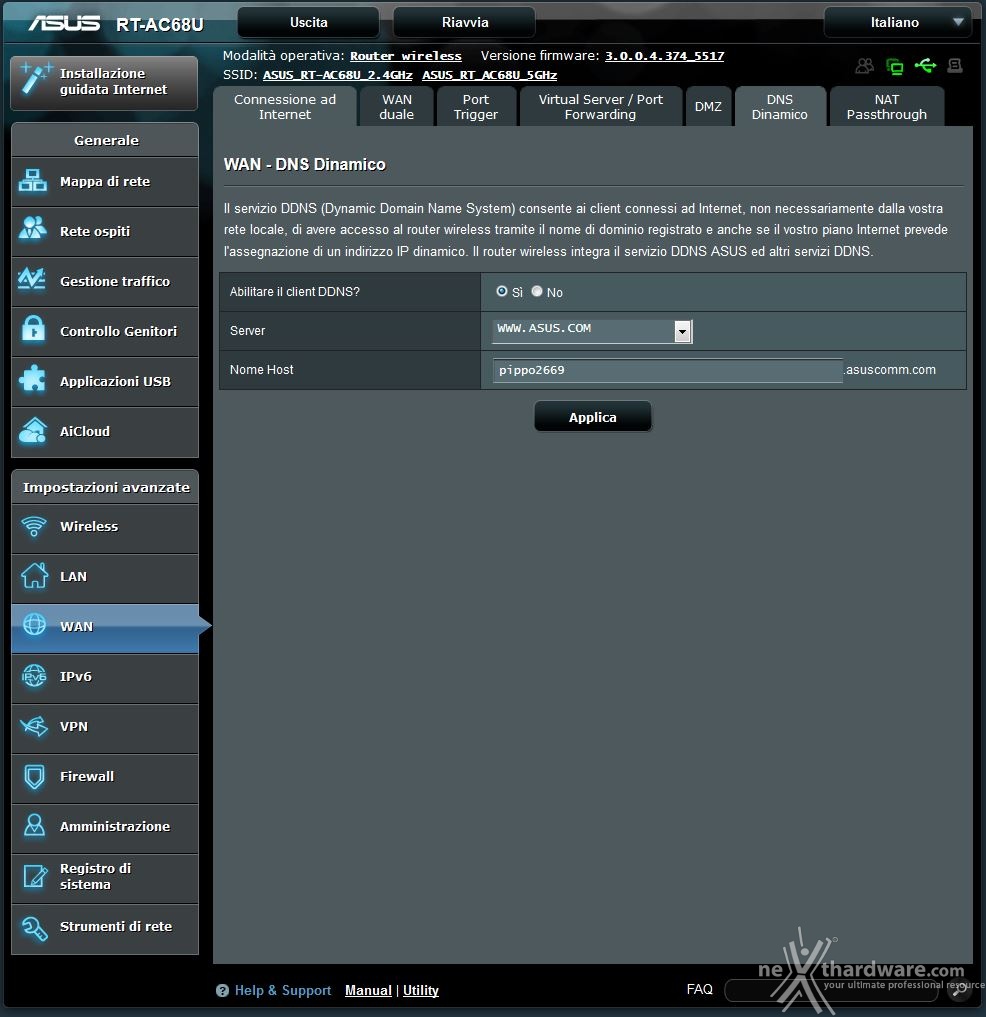Open the Server dropdown showing WWW.ASUS.COM
Image resolution: width=986 pixels, height=1017 pixels.
592,331
